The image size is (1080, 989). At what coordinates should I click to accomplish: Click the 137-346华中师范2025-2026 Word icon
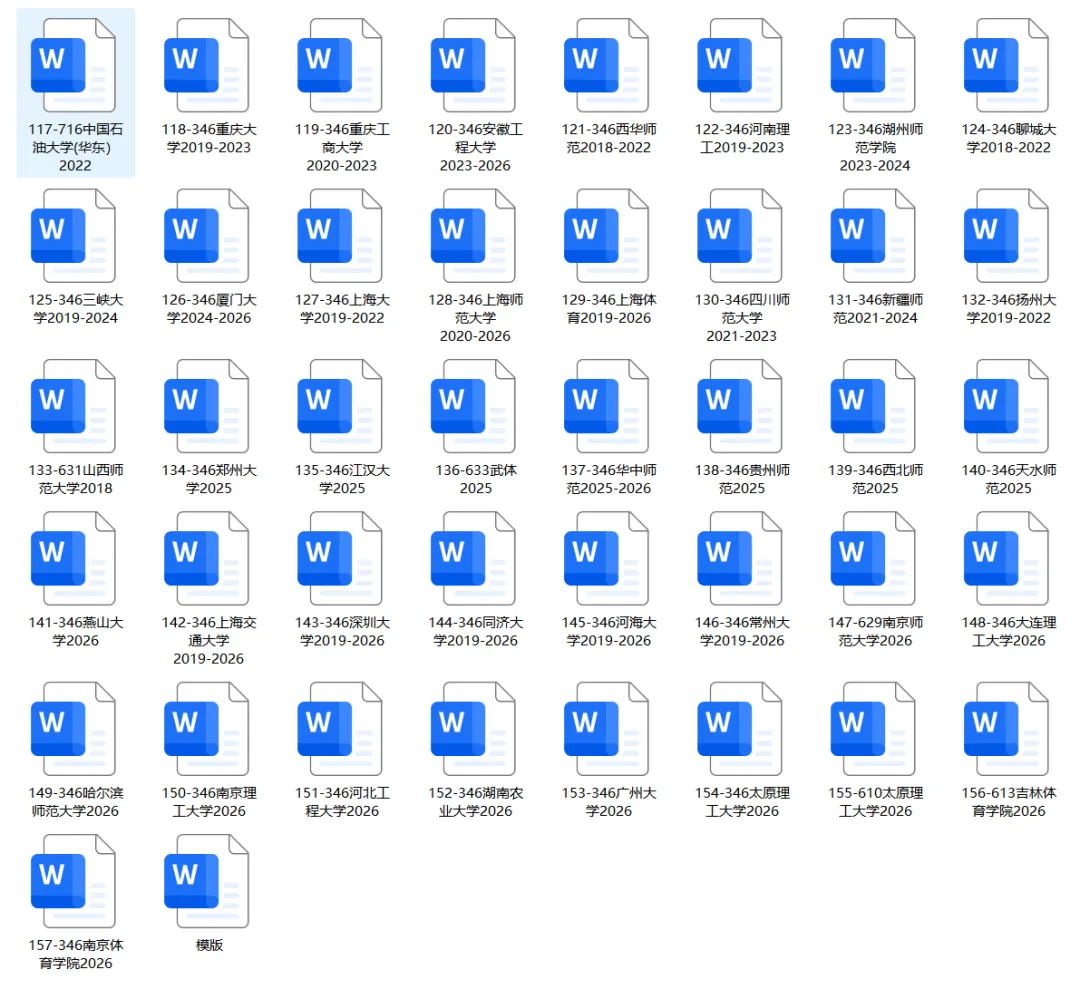606,406
